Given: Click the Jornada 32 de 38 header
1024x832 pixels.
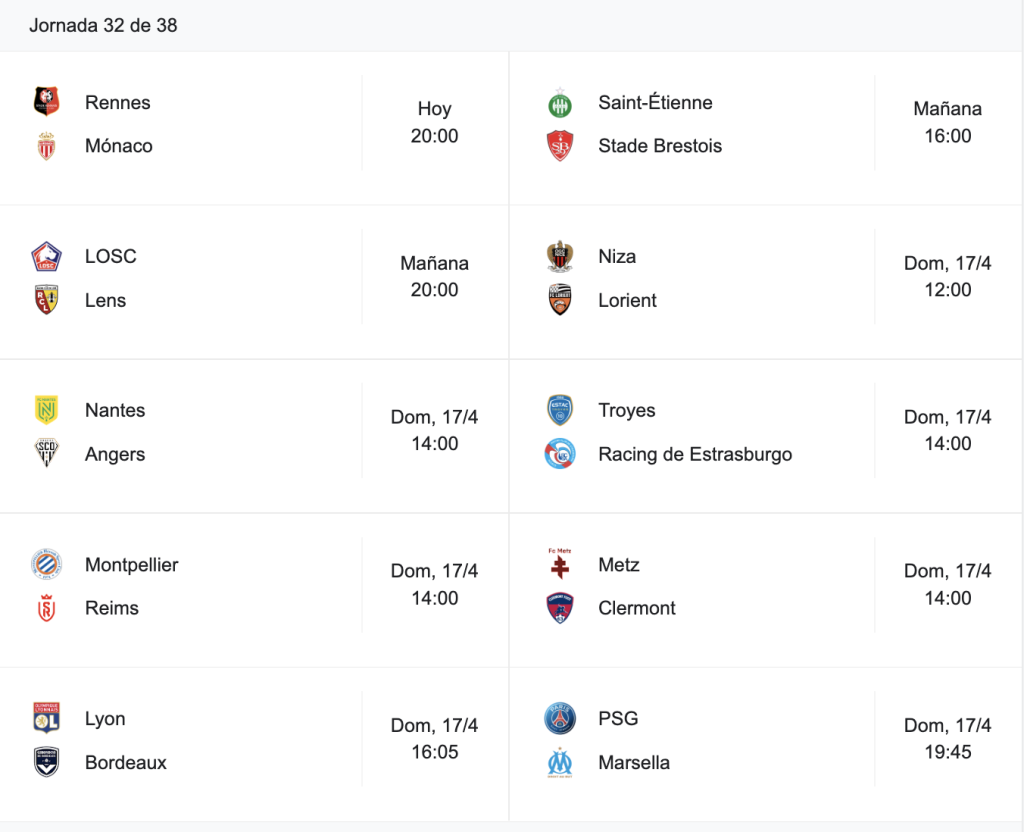Looking at the screenshot, I should click(103, 25).
